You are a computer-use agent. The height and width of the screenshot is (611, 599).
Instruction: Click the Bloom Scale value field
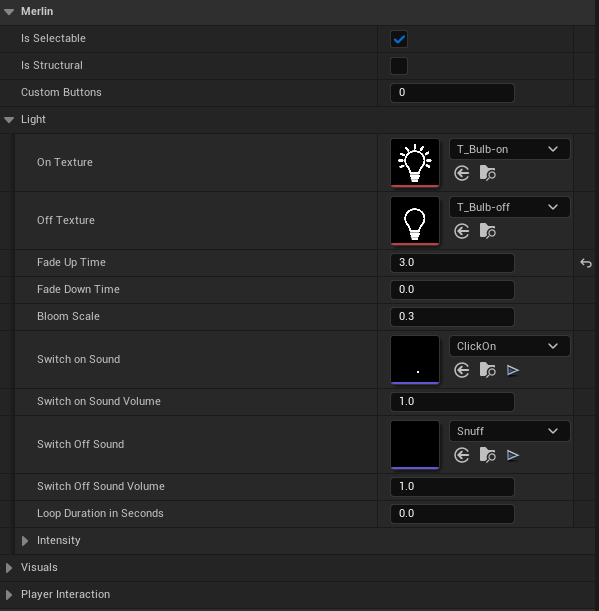[x=452, y=316]
